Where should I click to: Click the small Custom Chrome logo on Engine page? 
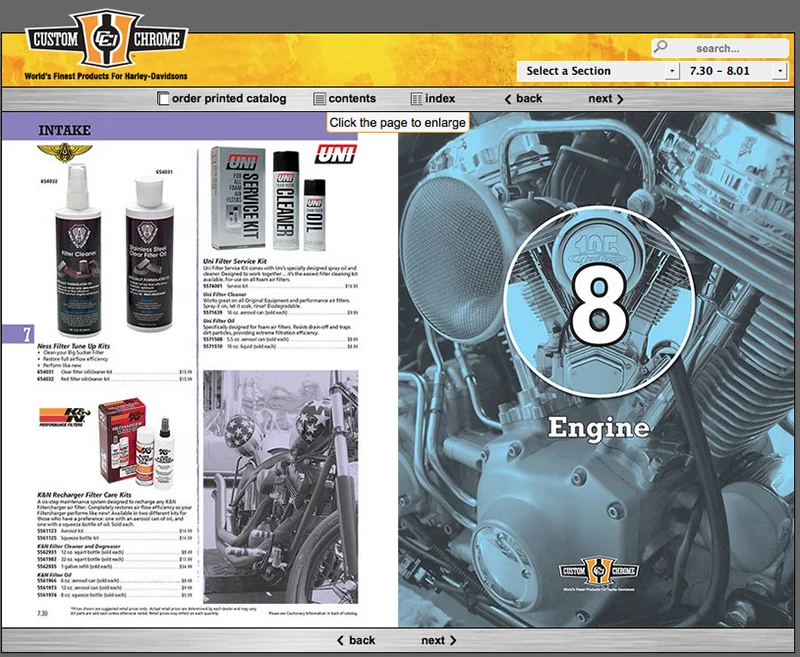coord(599,572)
